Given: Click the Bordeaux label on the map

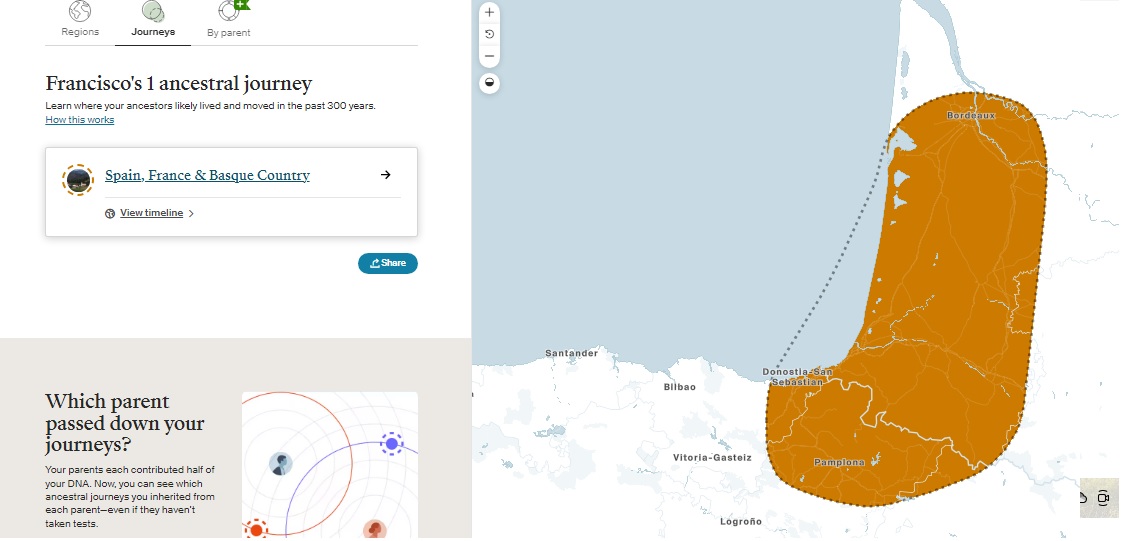Looking at the screenshot, I should click(x=971, y=115).
